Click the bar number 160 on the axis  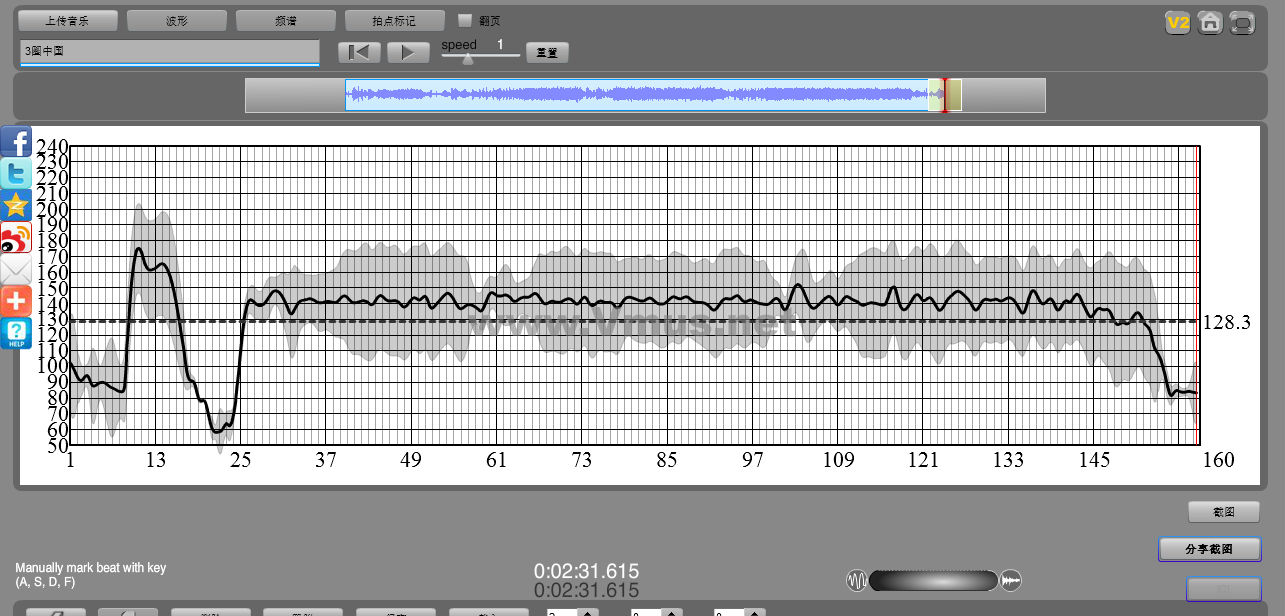click(1218, 460)
